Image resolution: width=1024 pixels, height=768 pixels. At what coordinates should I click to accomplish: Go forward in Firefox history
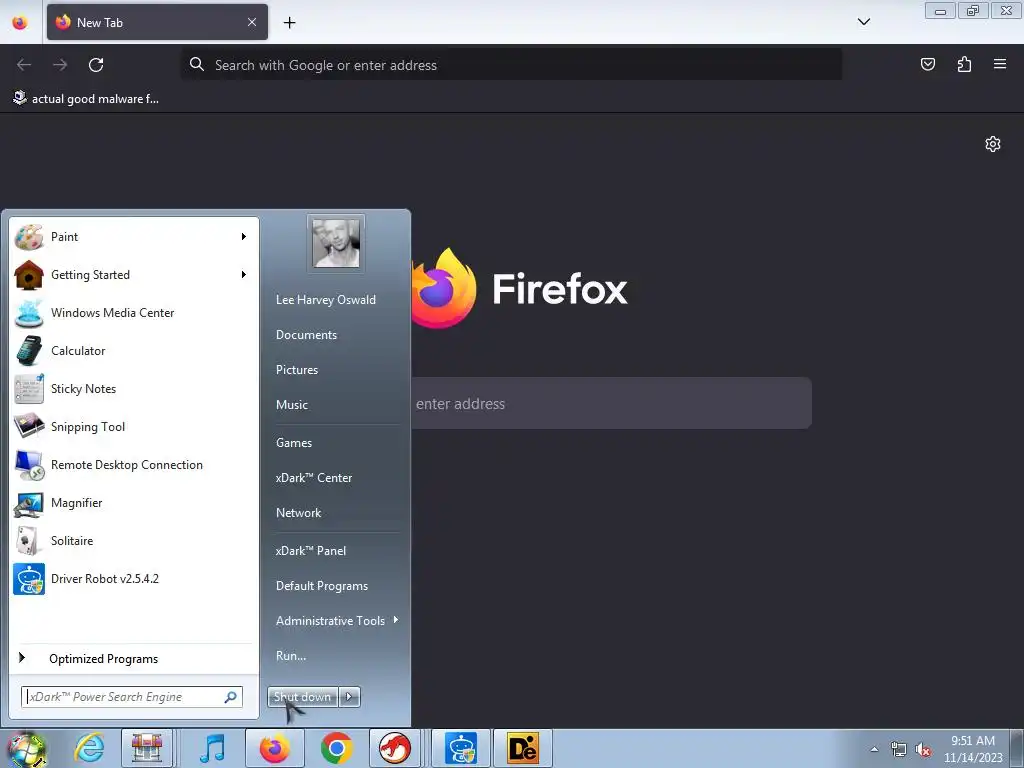pos(60,65)
